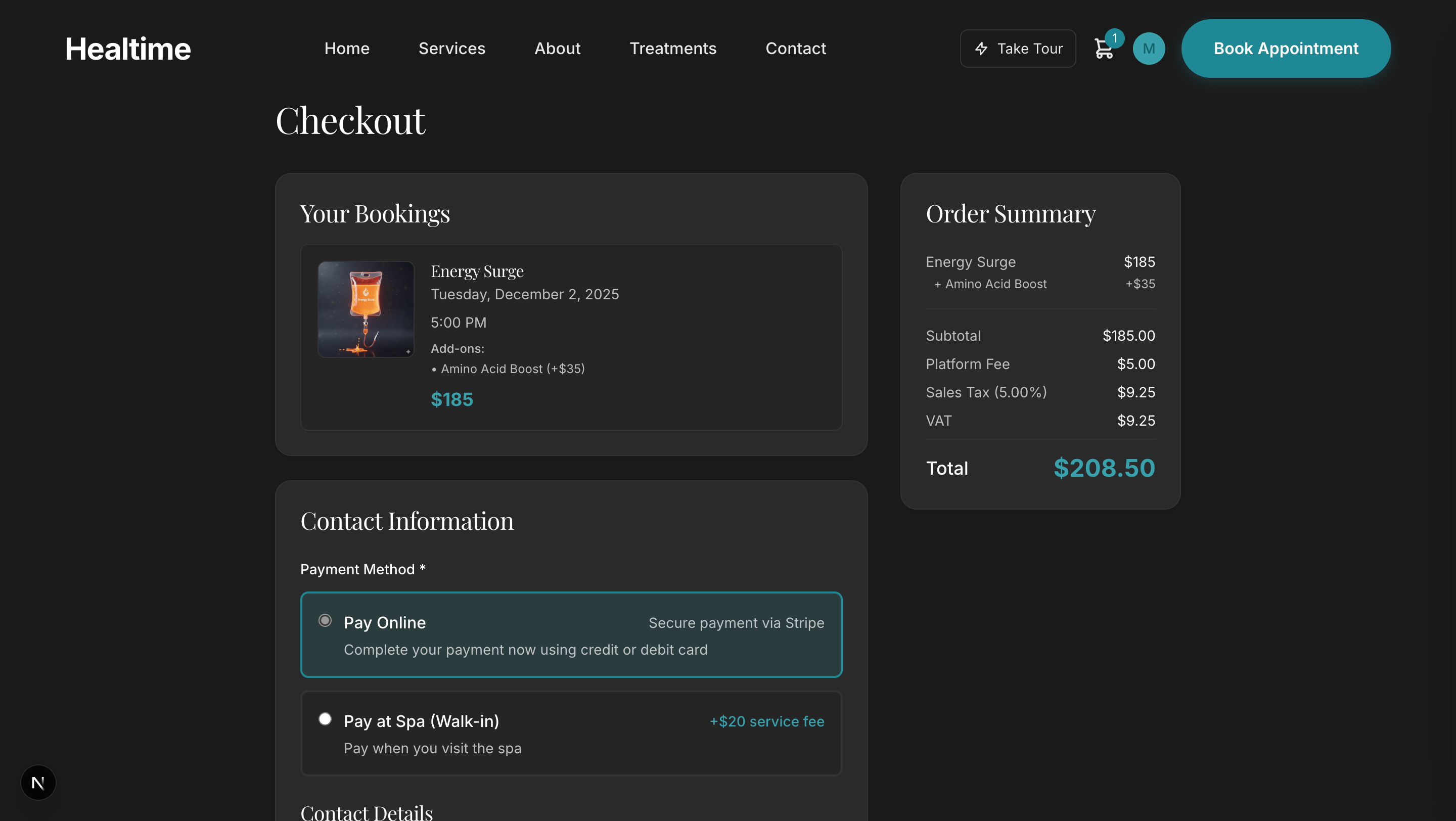The height and width of the screenshot is (821, 1456).
Task: Click the Healtime logo
Action: click(128, 48)
